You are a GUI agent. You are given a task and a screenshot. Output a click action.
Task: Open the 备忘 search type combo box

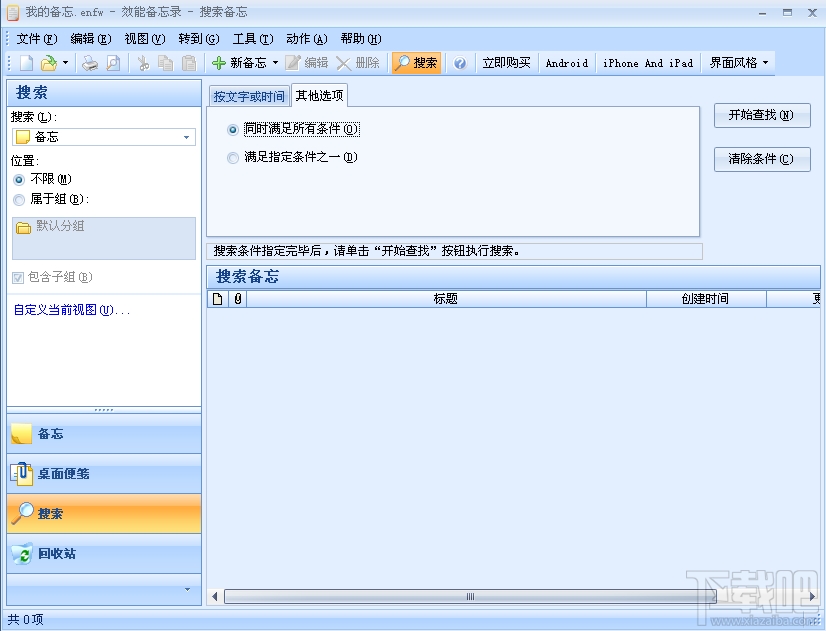coord(104,137)
